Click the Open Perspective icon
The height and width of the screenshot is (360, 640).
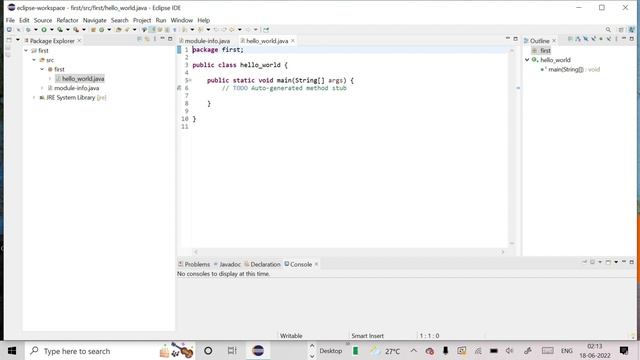[621, 30]
